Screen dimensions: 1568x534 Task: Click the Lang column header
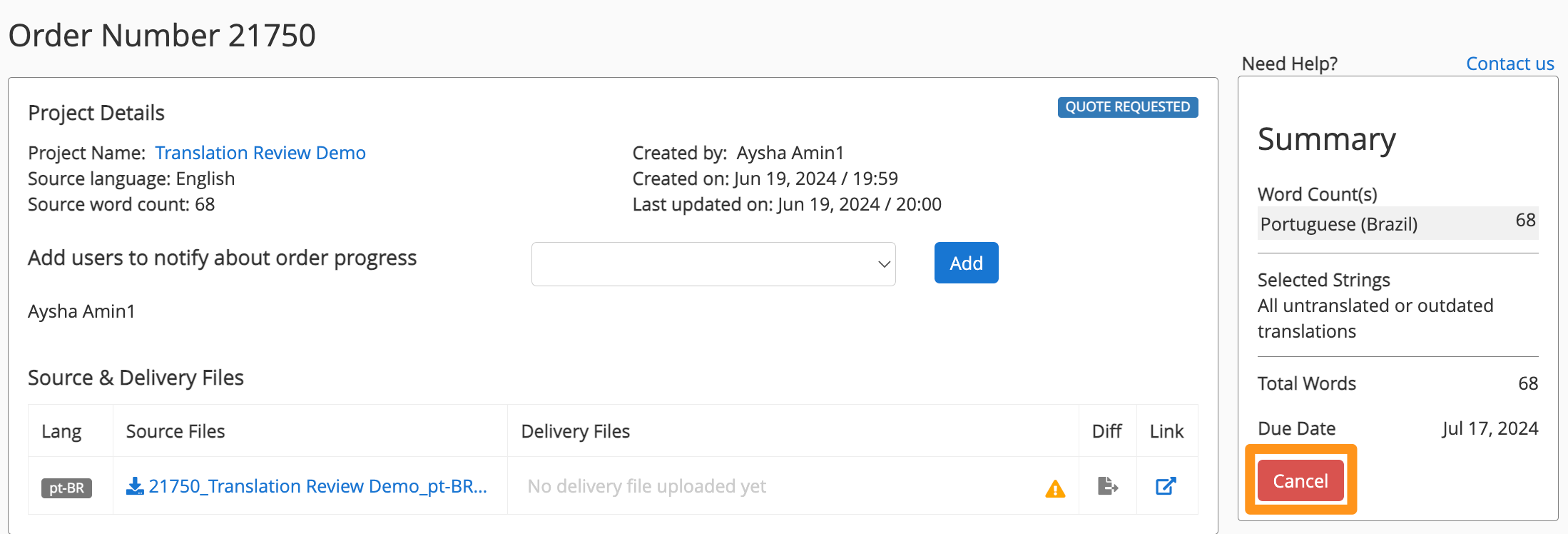click(61, 431)
